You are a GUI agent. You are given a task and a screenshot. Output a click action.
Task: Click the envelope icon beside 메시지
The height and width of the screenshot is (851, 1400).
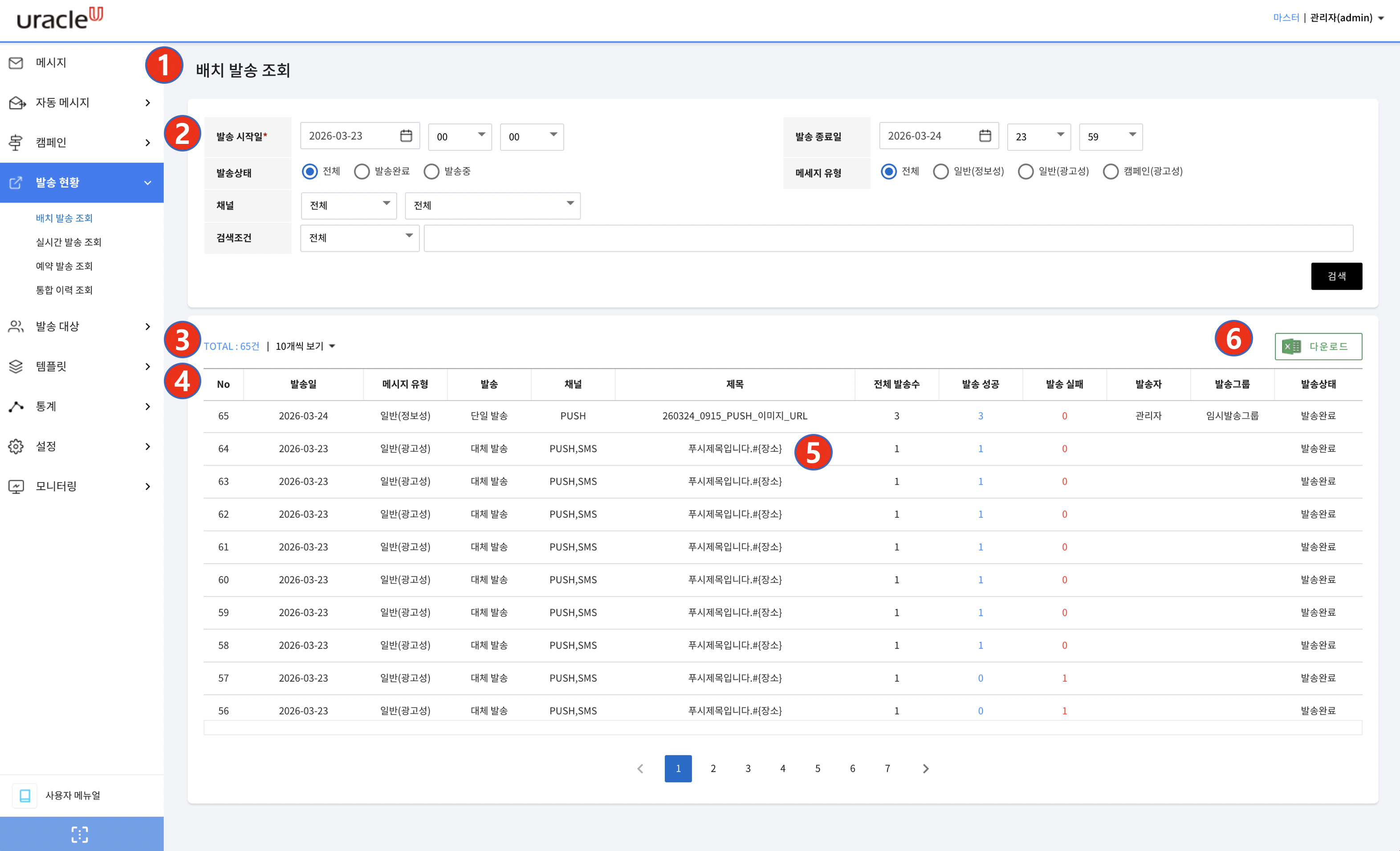tap(16, 63)
